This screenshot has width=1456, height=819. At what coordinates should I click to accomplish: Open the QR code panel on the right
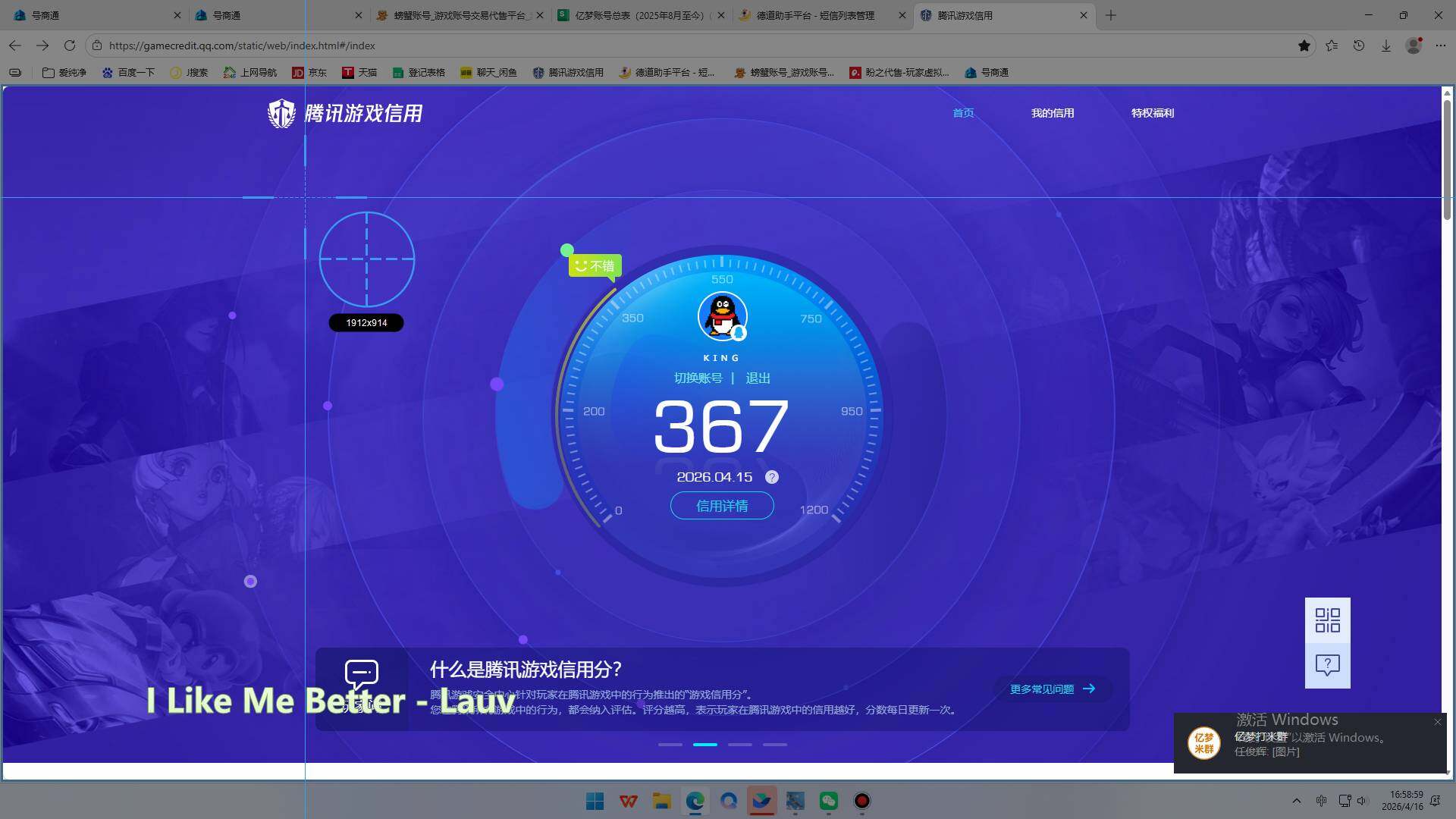click(1328, 620)
